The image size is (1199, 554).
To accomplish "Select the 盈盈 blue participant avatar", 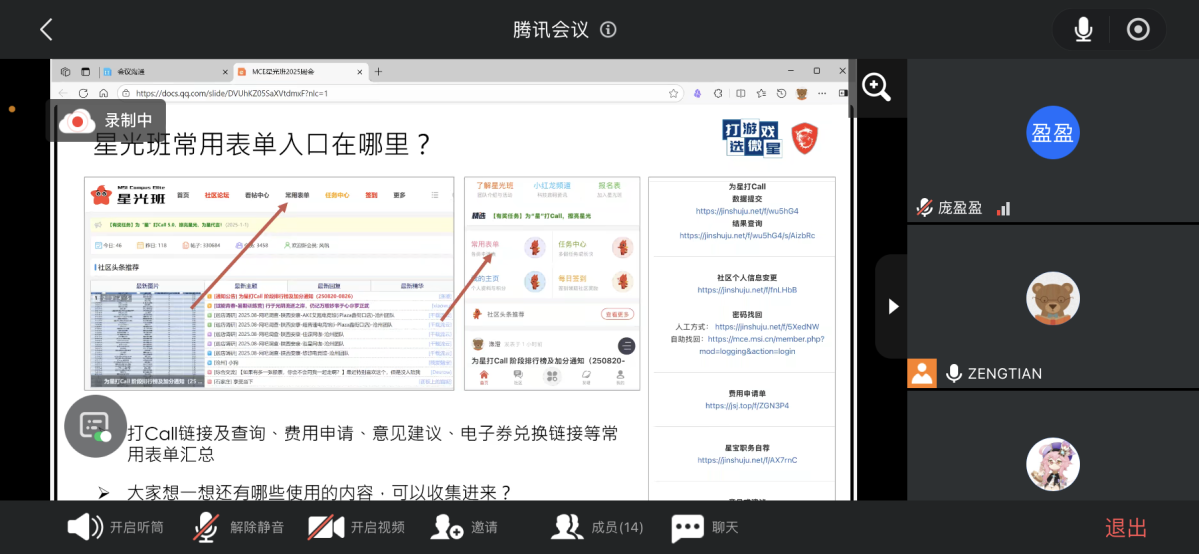I will tap(1053, 133).
